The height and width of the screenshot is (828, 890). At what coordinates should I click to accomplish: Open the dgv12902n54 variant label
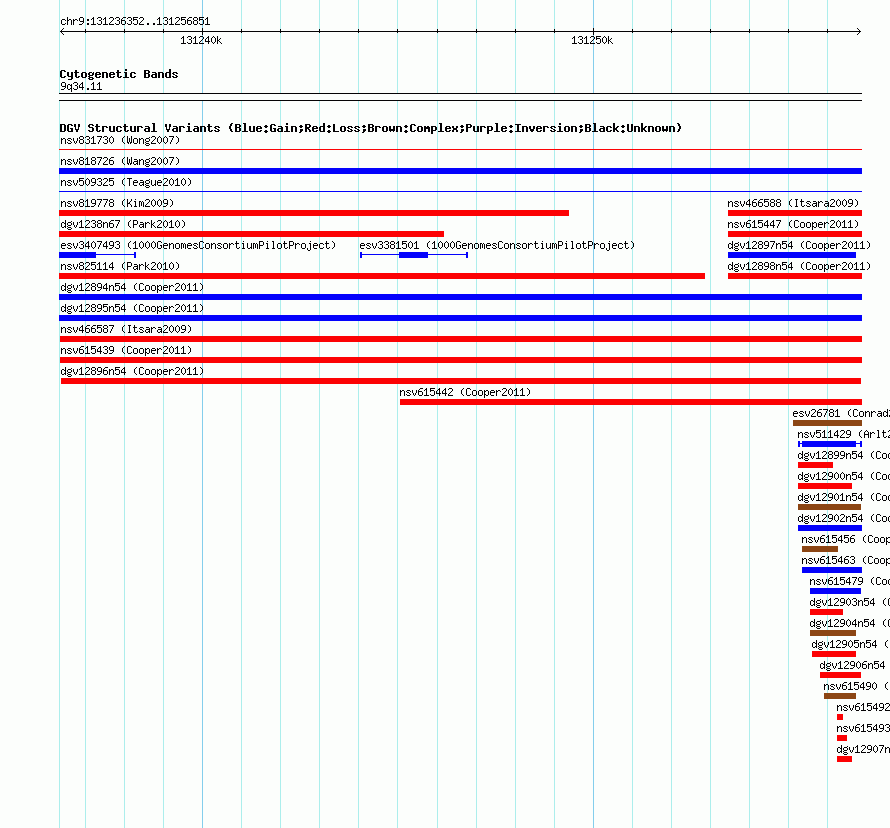coord(843,518)
